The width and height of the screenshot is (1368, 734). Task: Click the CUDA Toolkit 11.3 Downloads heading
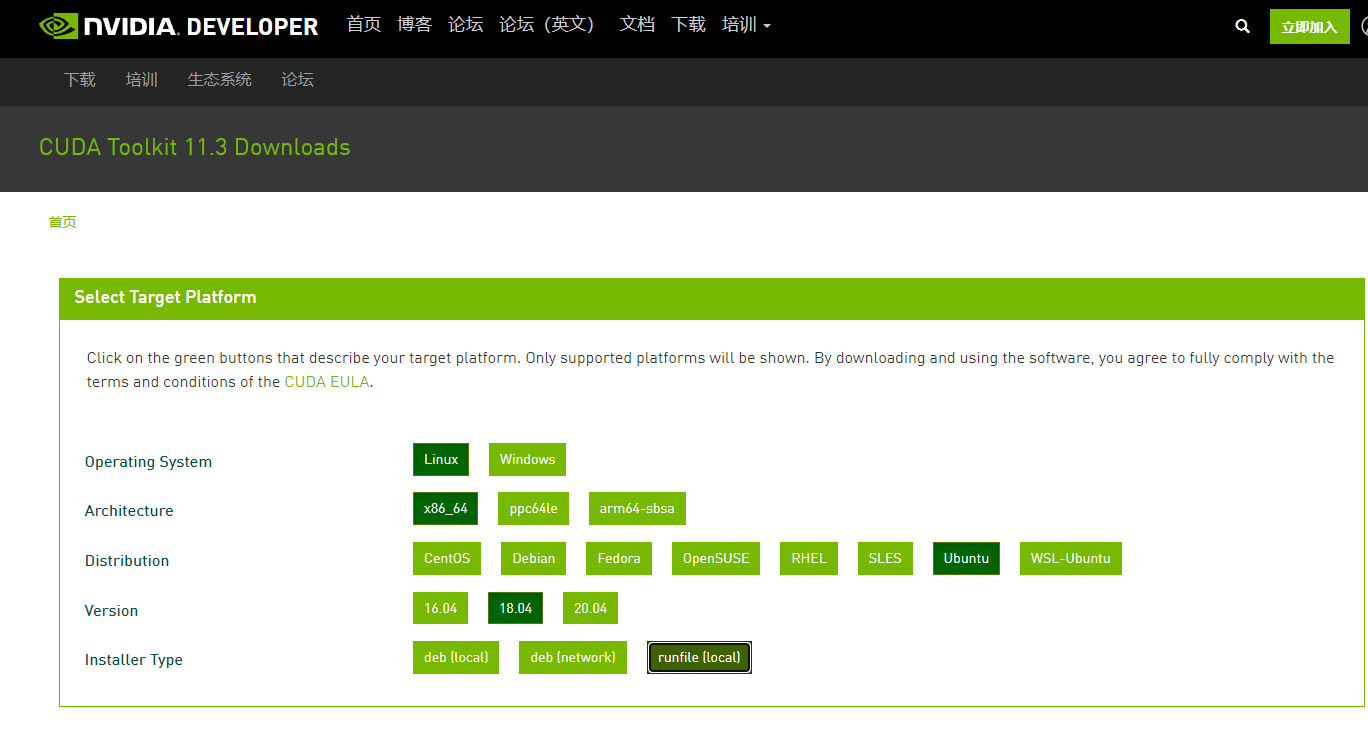[195, 147]
